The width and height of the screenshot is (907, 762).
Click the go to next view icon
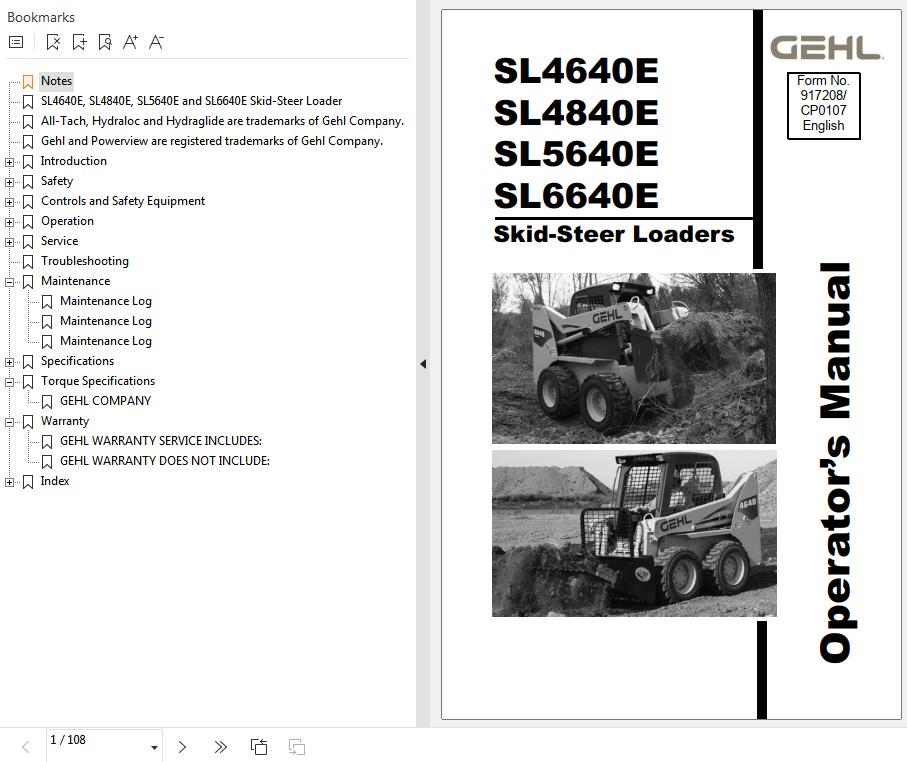point(297,747)
